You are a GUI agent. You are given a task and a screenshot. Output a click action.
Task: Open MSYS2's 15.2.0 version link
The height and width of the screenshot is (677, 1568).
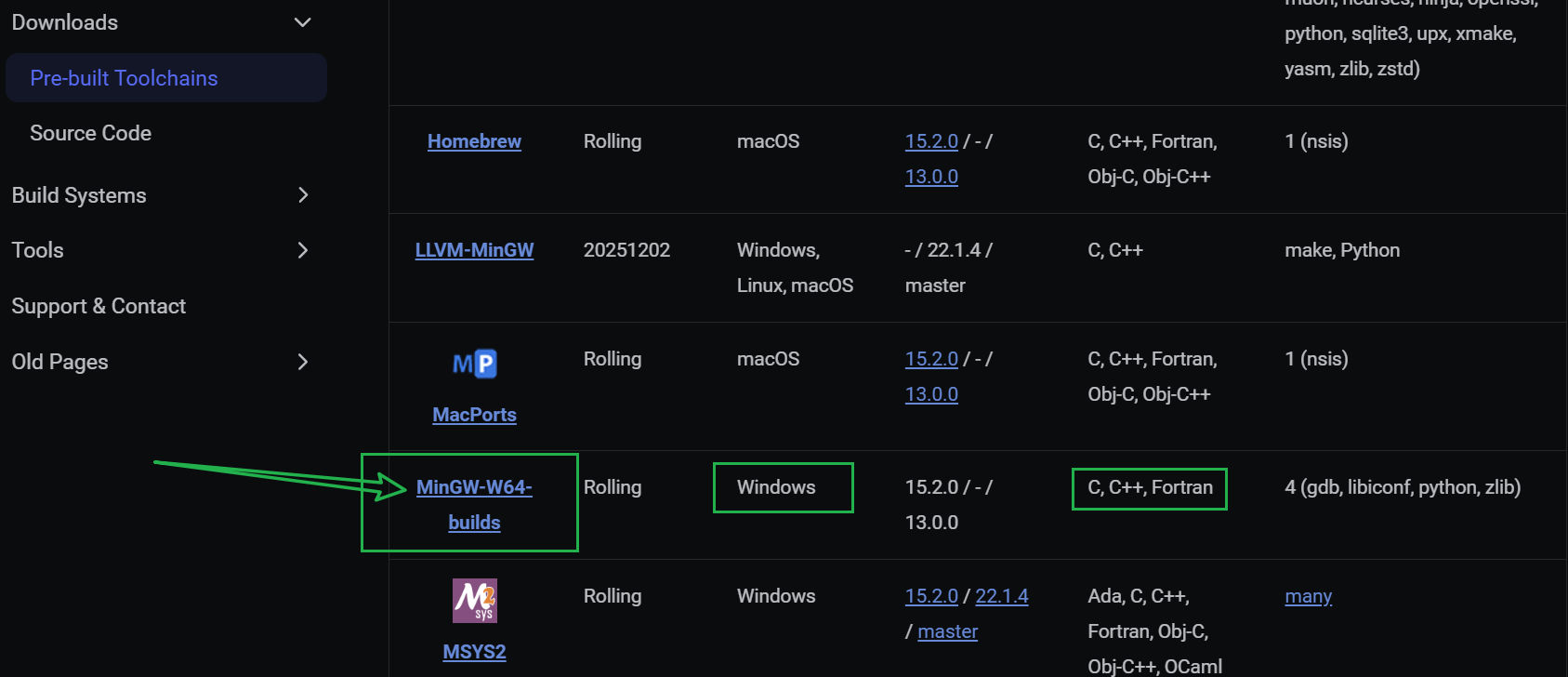pyautogui.click(x=931, y=596)
